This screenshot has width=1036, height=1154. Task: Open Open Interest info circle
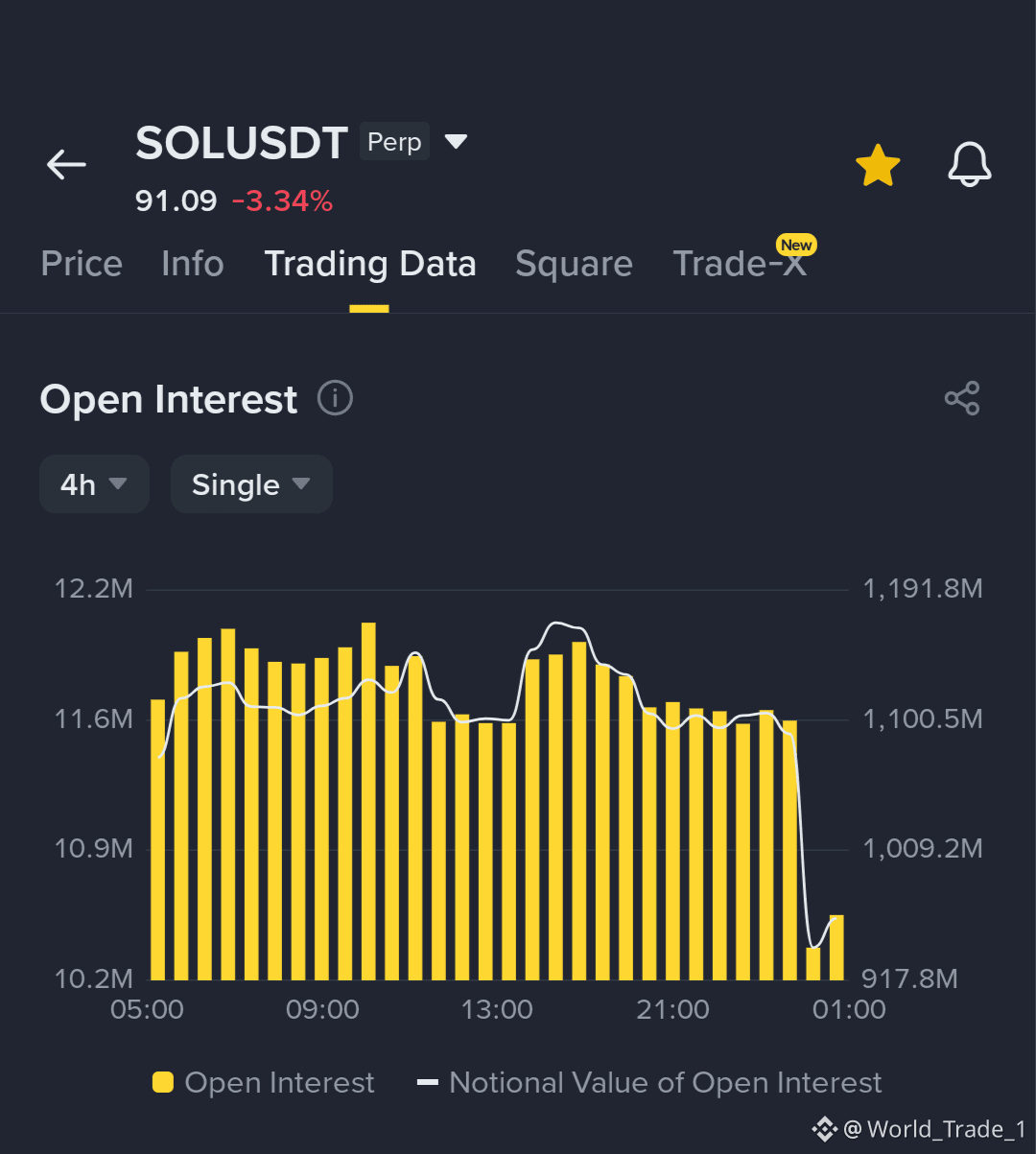[335, 398]
